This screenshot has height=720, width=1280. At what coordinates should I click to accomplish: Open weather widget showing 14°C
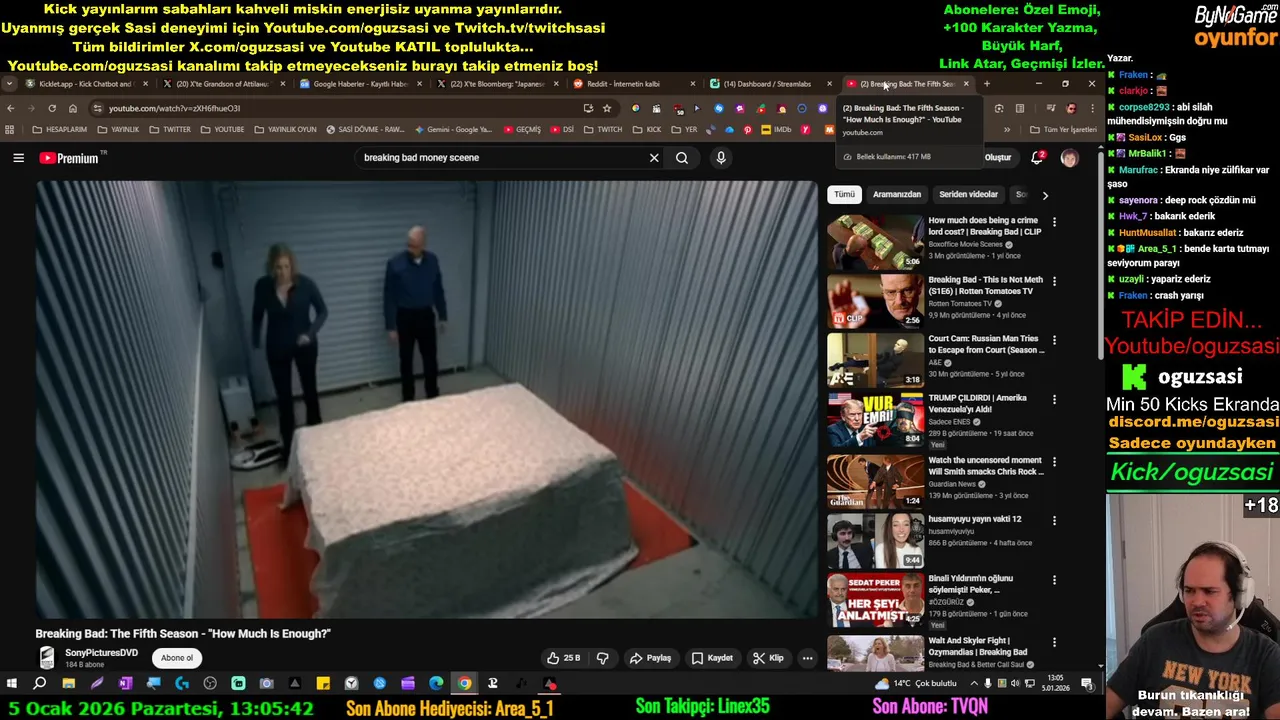click(x=915, y=684)
